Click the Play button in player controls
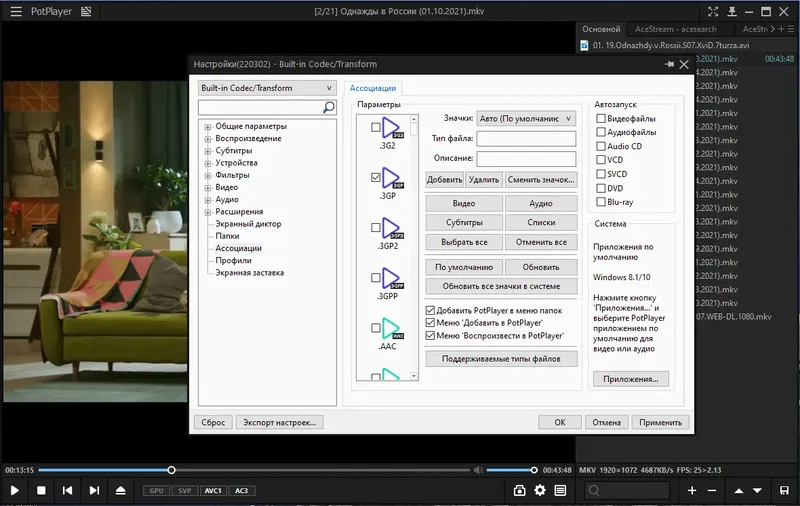The width and height of the screenshot is (800, 506). (x=15, y=490)
